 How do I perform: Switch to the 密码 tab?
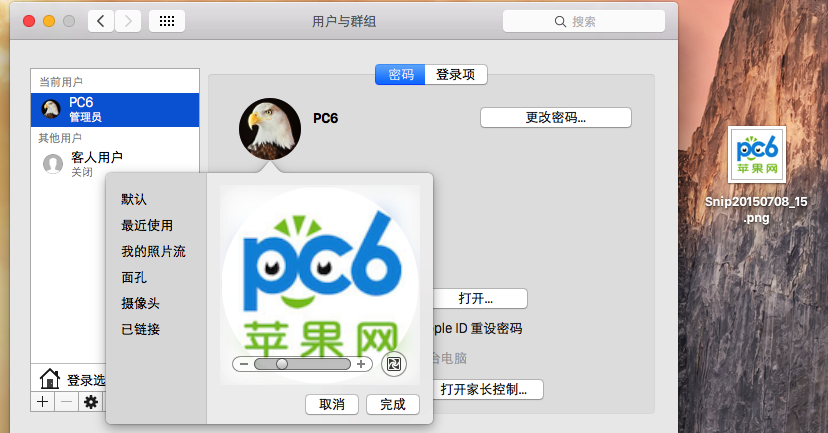point(400,74)
